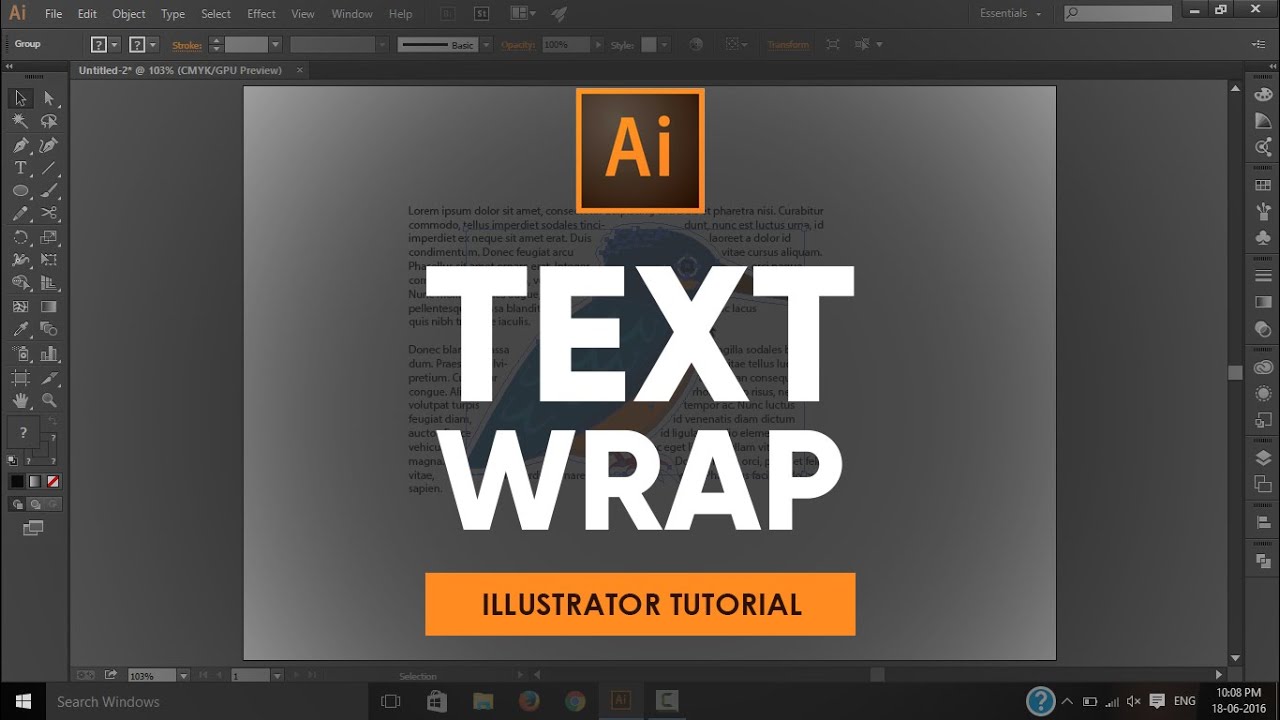Image resolution: width=1280 pixels, height=720 pixels.
Task: Select the Rotate tool
Action: [20, 237]
